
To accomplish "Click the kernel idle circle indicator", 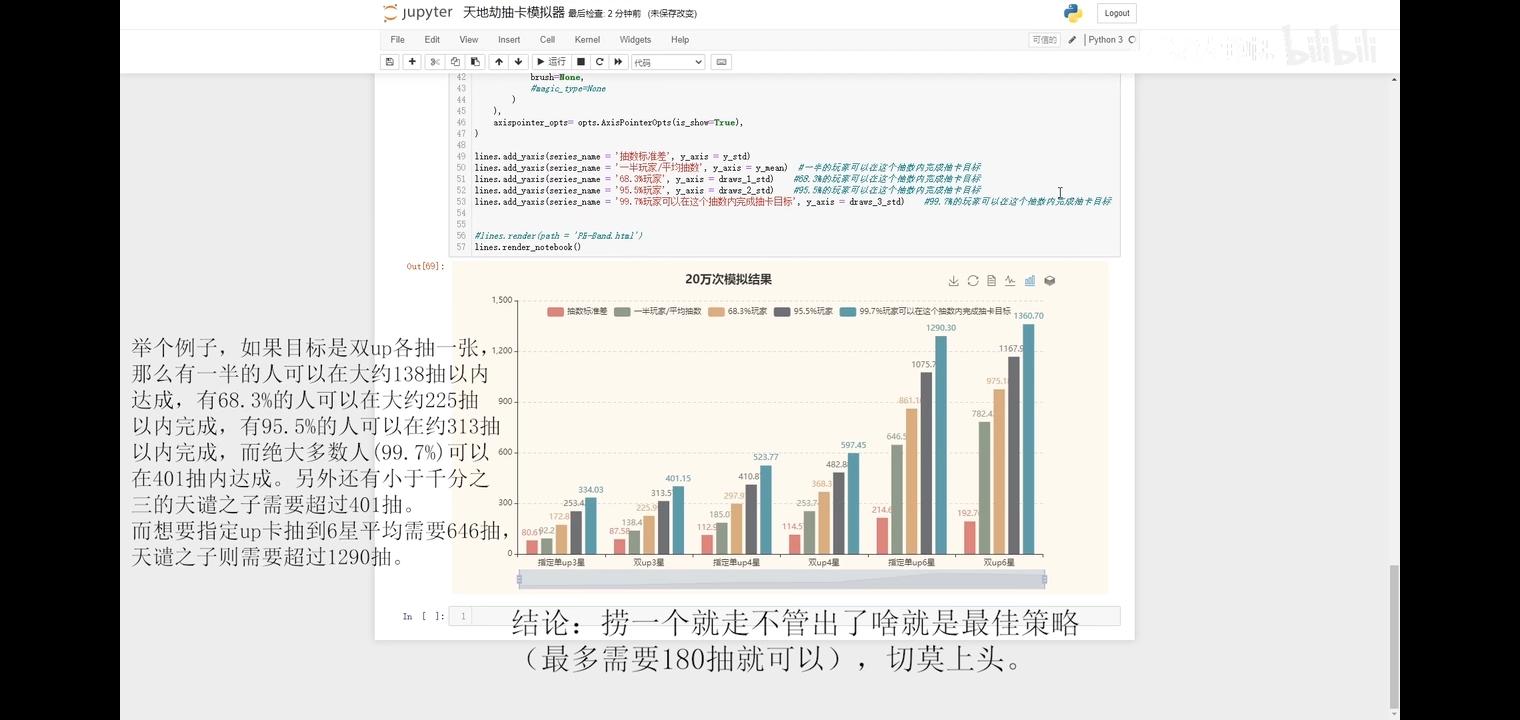I will tap(1132, 40).
